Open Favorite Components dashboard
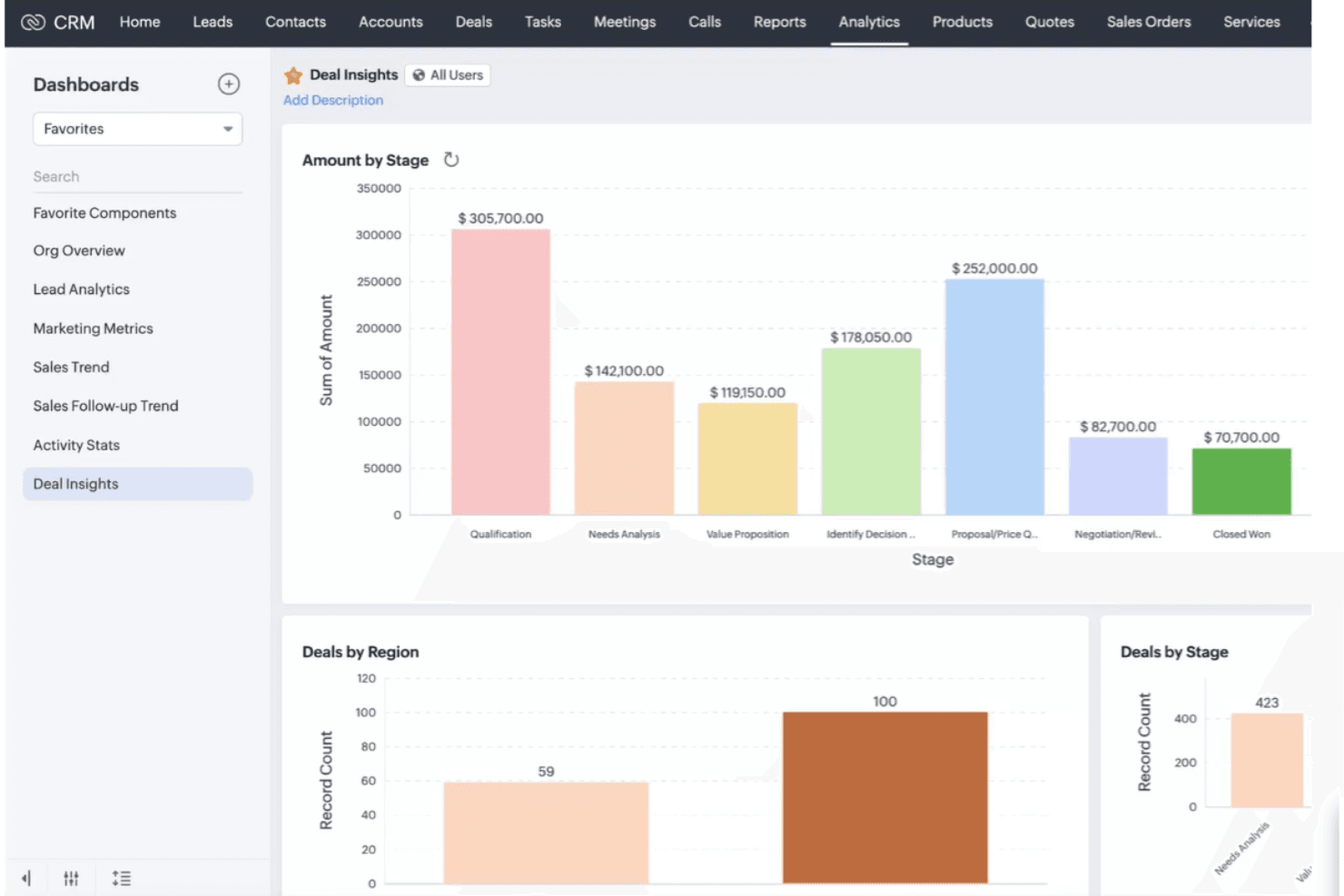The height and width of the screenshot is (896, 1344). (x=105, y=213)
